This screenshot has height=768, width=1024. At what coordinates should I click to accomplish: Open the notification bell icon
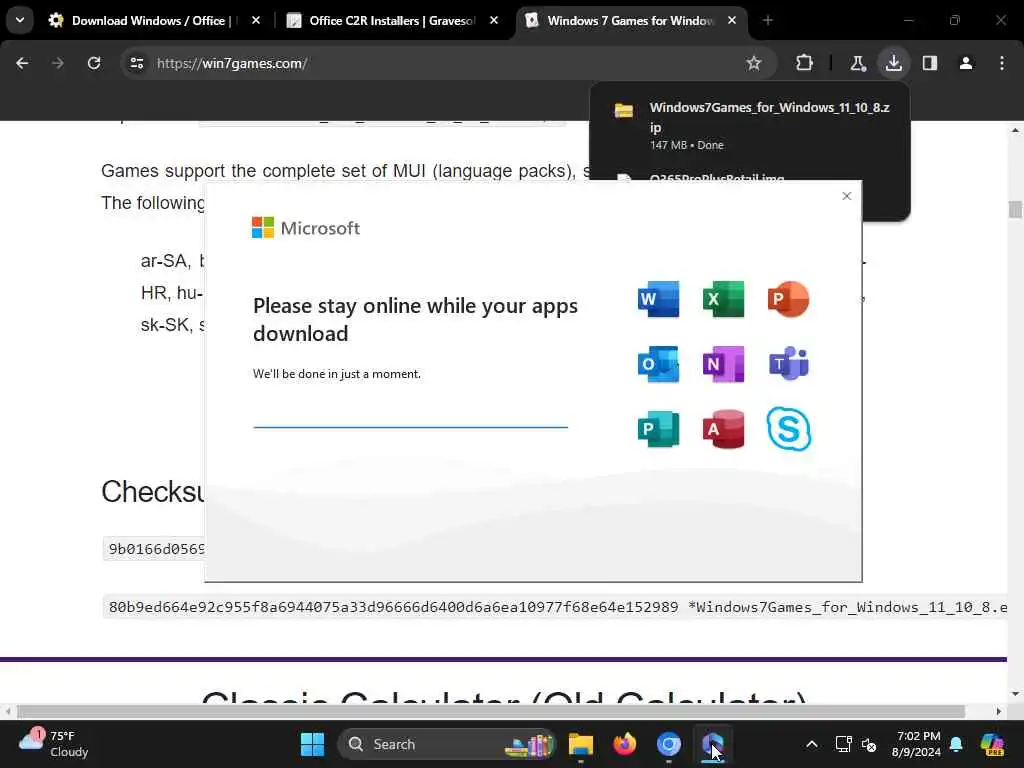click(956, 744)
